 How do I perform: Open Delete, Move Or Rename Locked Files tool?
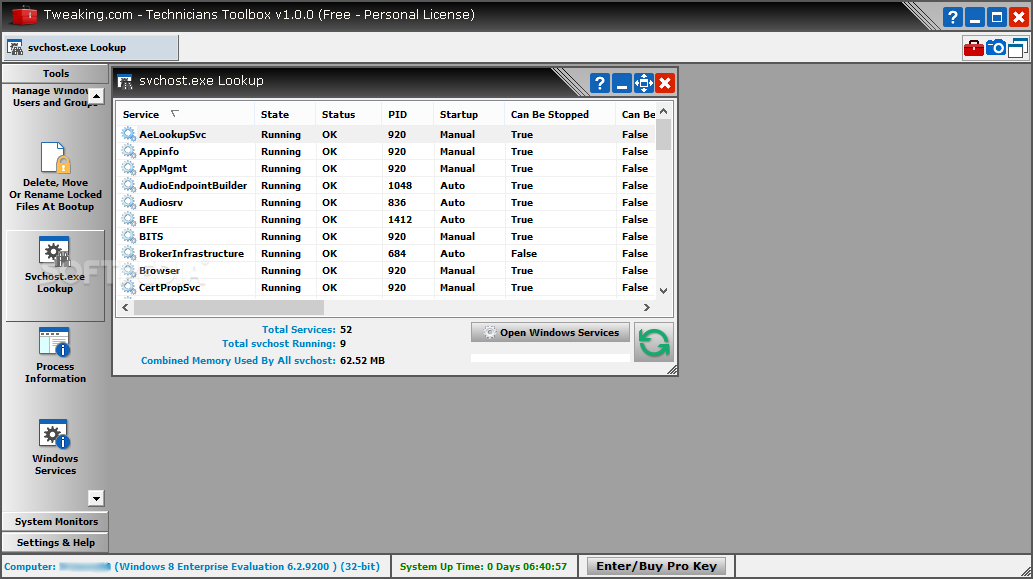55,177
